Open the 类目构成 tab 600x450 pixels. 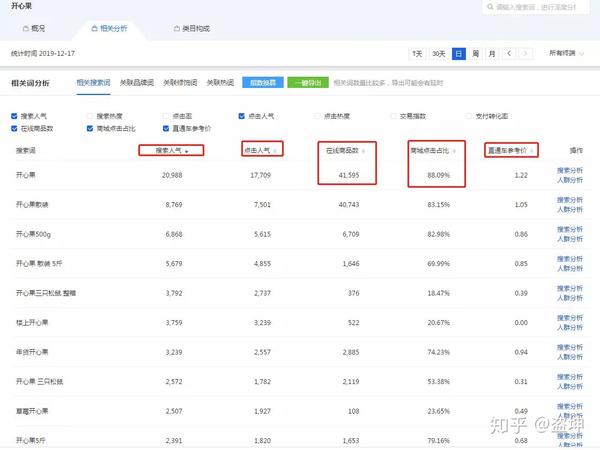coord(192,28)
